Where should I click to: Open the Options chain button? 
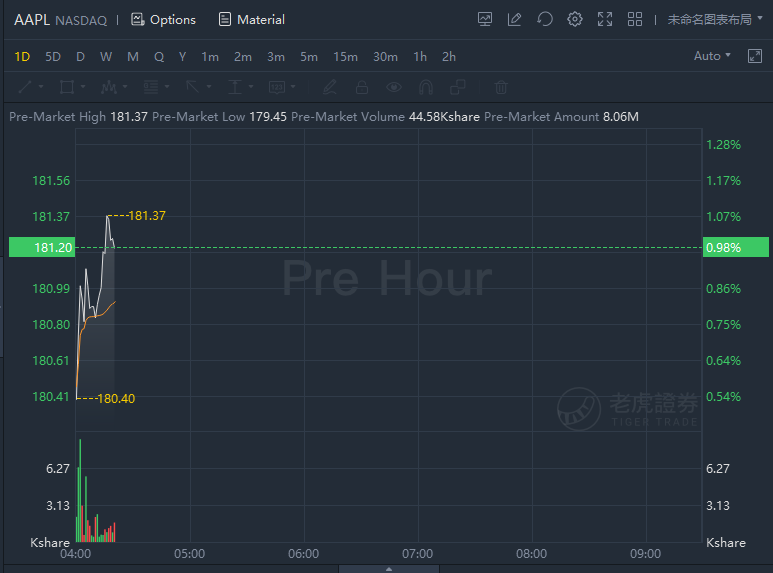coord(163,20)
